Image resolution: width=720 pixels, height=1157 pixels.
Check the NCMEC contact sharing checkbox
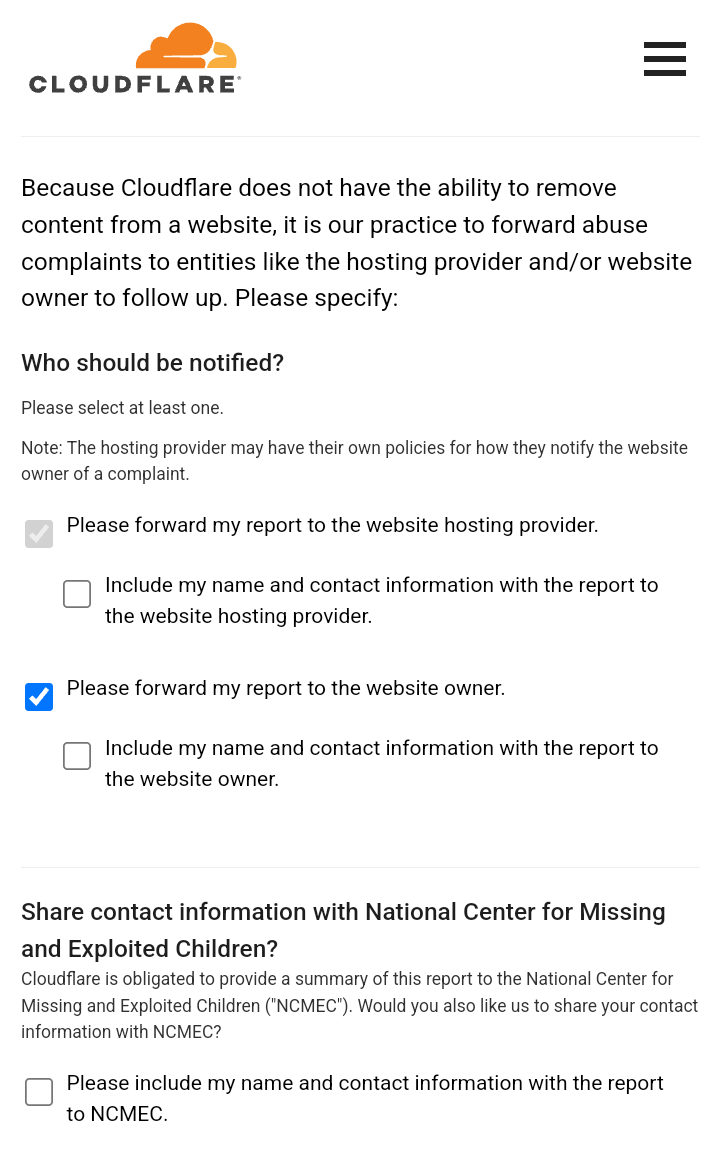pos(39,1092)
